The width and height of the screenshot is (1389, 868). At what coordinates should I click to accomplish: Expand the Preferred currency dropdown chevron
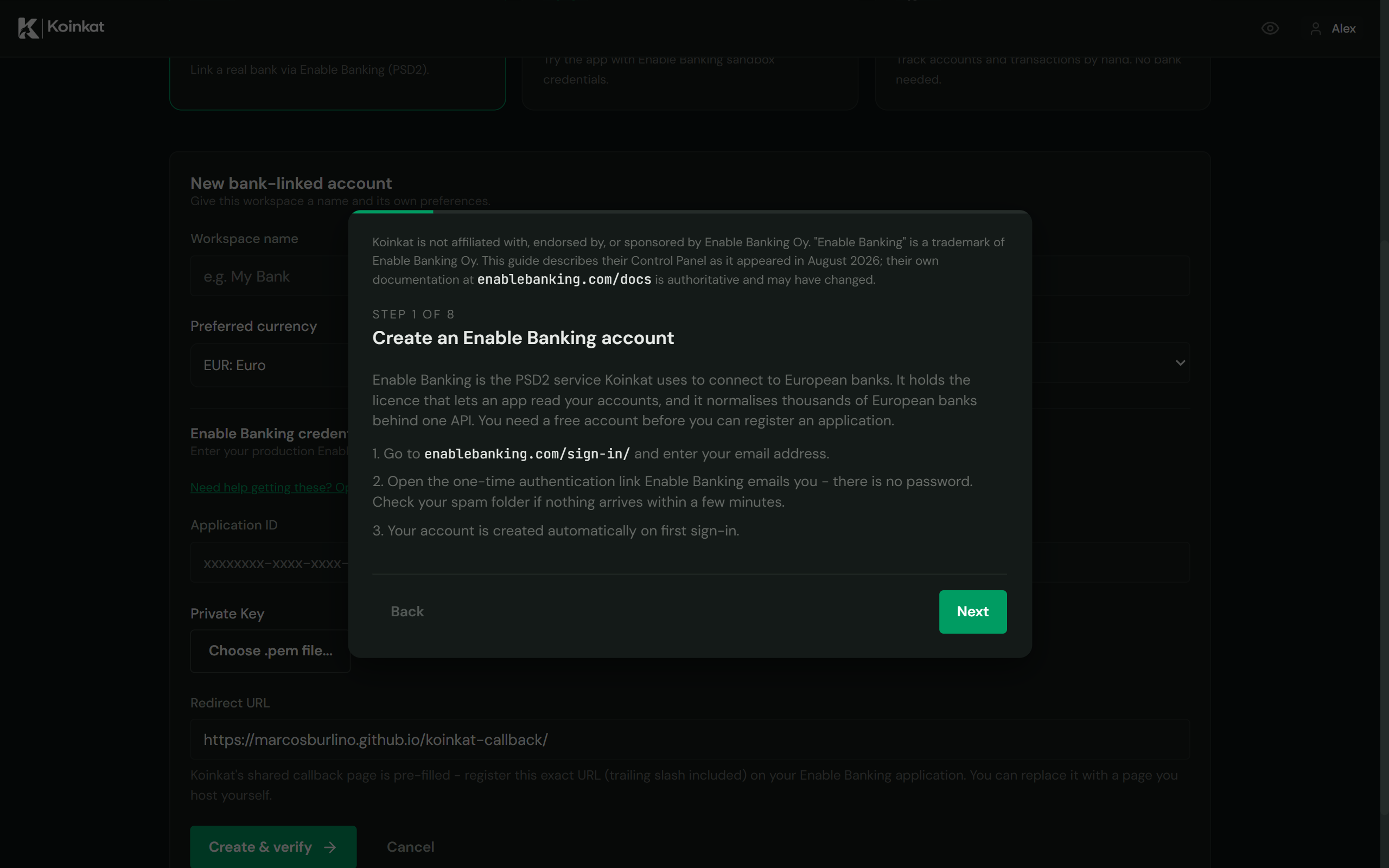(1180, 363)
